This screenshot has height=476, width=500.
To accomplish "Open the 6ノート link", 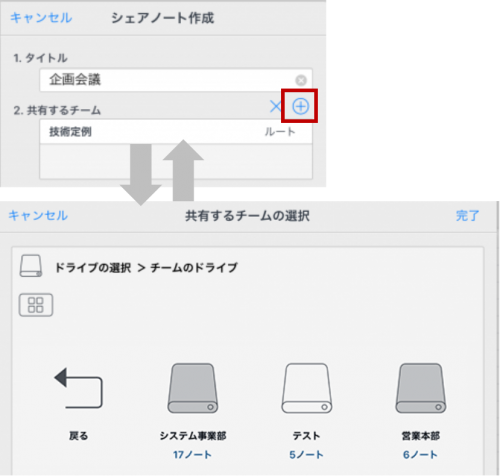I will click(420, 455).
